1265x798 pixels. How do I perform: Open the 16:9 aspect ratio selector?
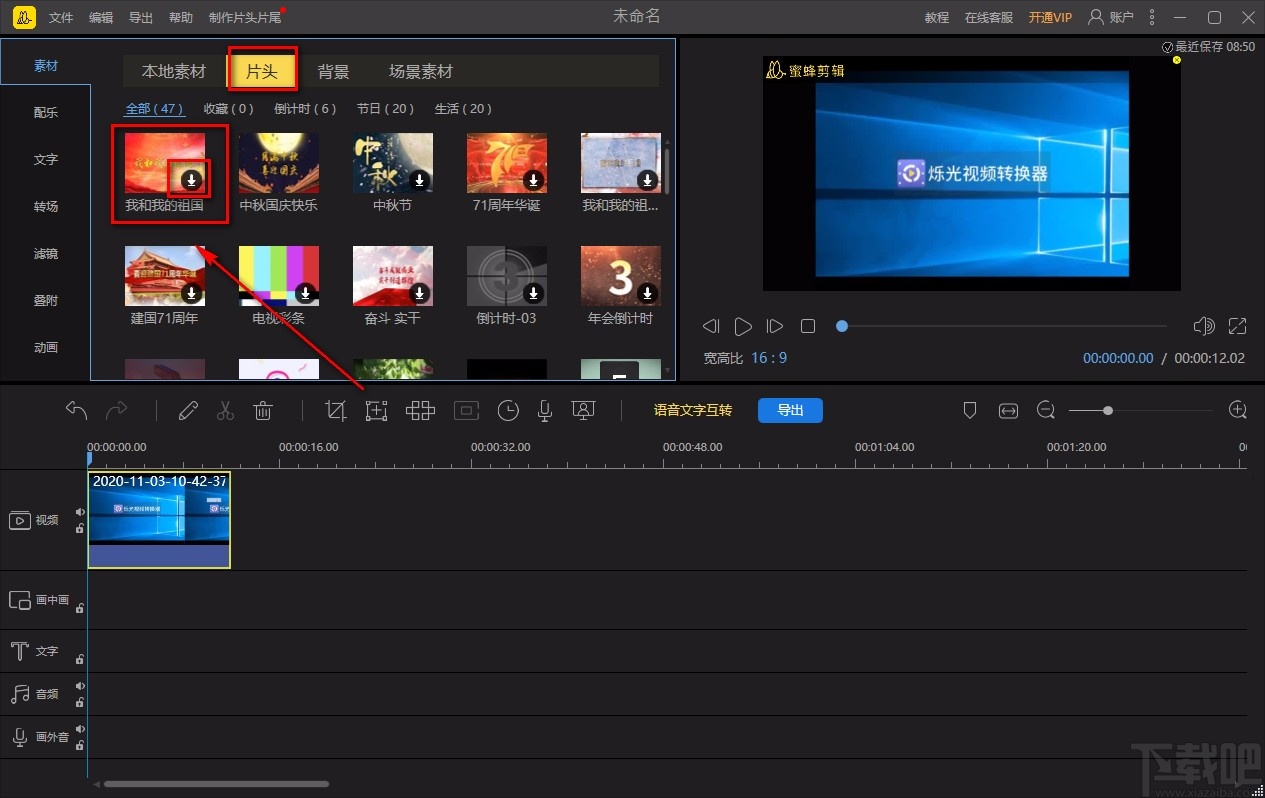[769, 358]
